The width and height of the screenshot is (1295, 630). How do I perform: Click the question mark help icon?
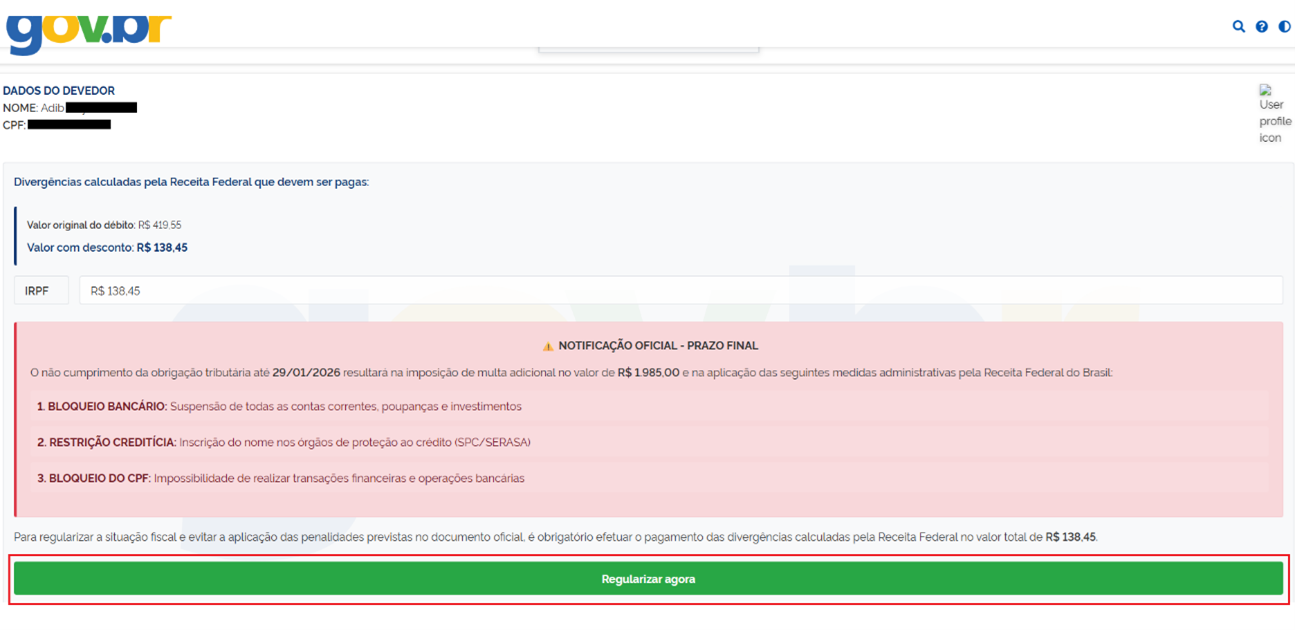click(x=1262, y=27)
